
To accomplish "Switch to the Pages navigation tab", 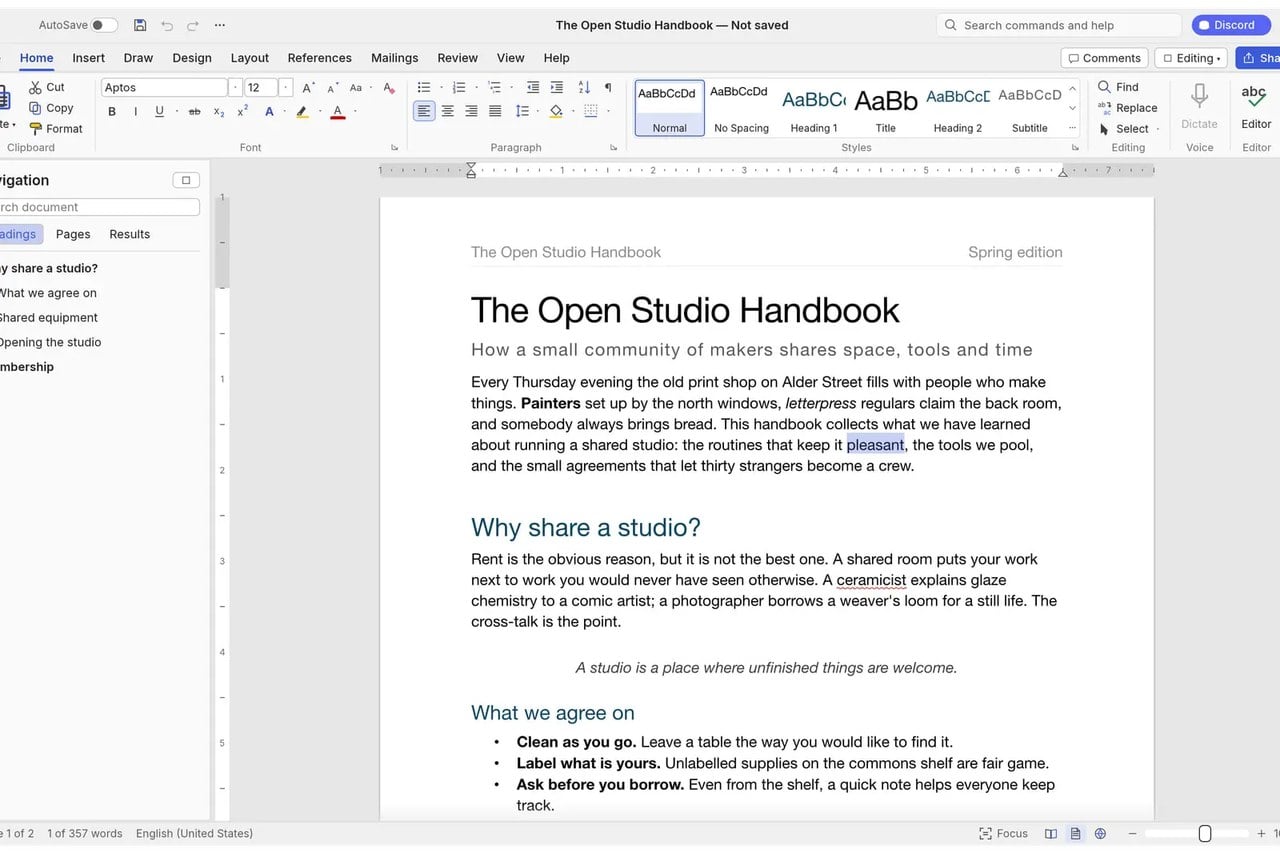I will (x=73, y=234).
